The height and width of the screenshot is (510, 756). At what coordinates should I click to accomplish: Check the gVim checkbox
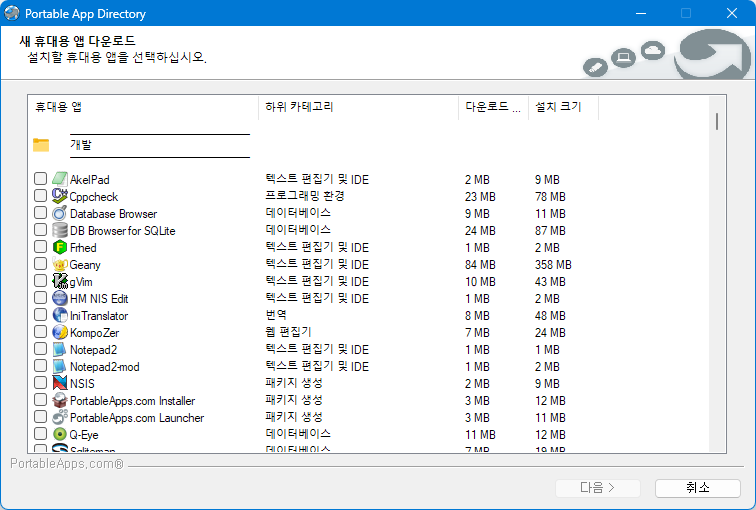[40, 281]
